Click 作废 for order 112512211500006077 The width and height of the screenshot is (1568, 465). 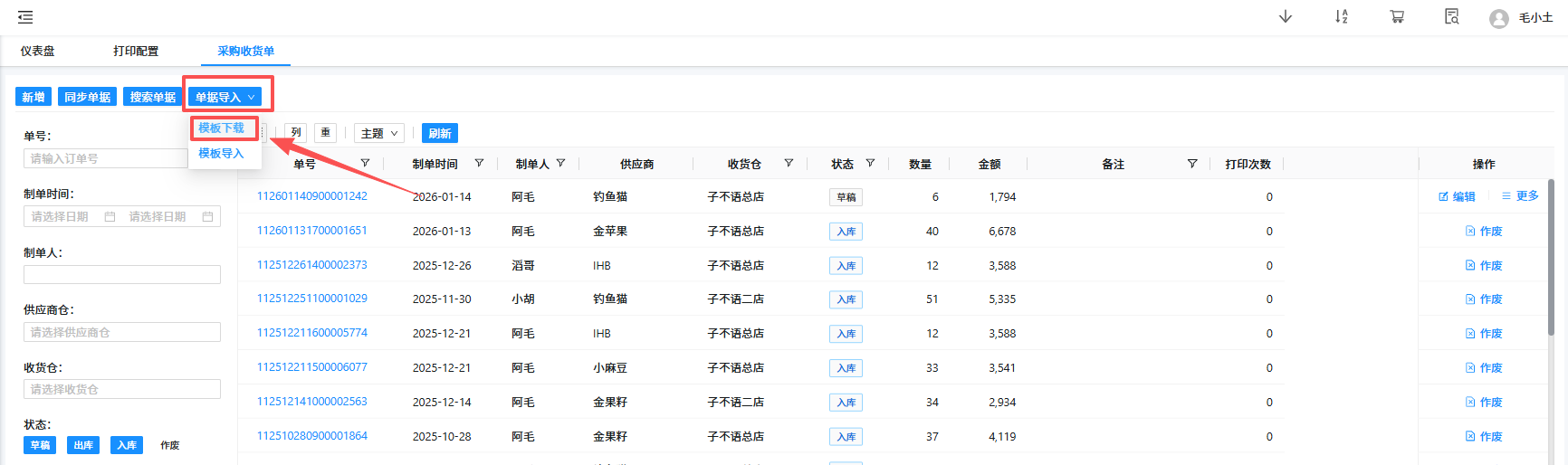[1484, 368]
